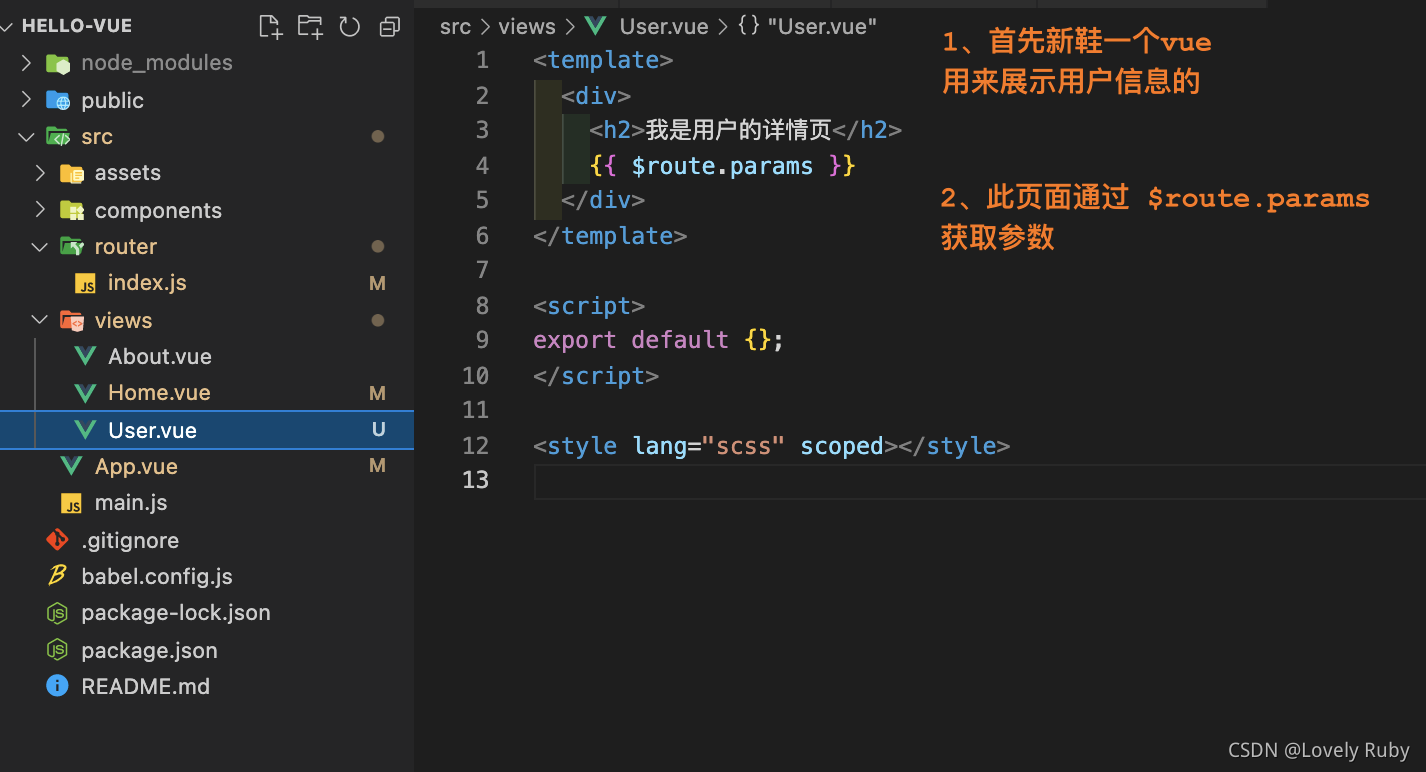
Task: Place cursor on empty line 13
Action: click(x=980, y=481)
